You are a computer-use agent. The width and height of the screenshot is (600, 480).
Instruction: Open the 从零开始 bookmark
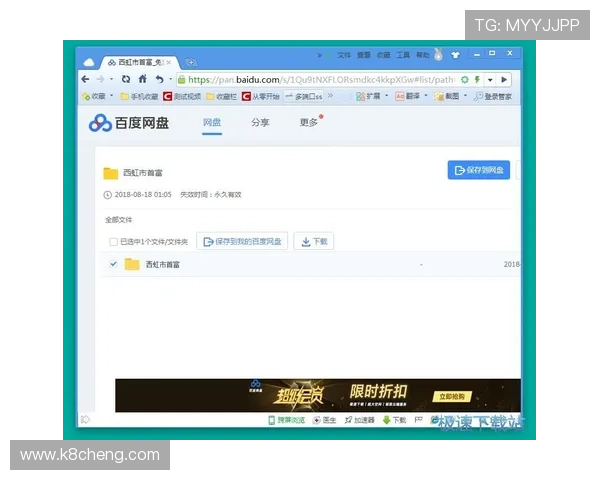261,96
